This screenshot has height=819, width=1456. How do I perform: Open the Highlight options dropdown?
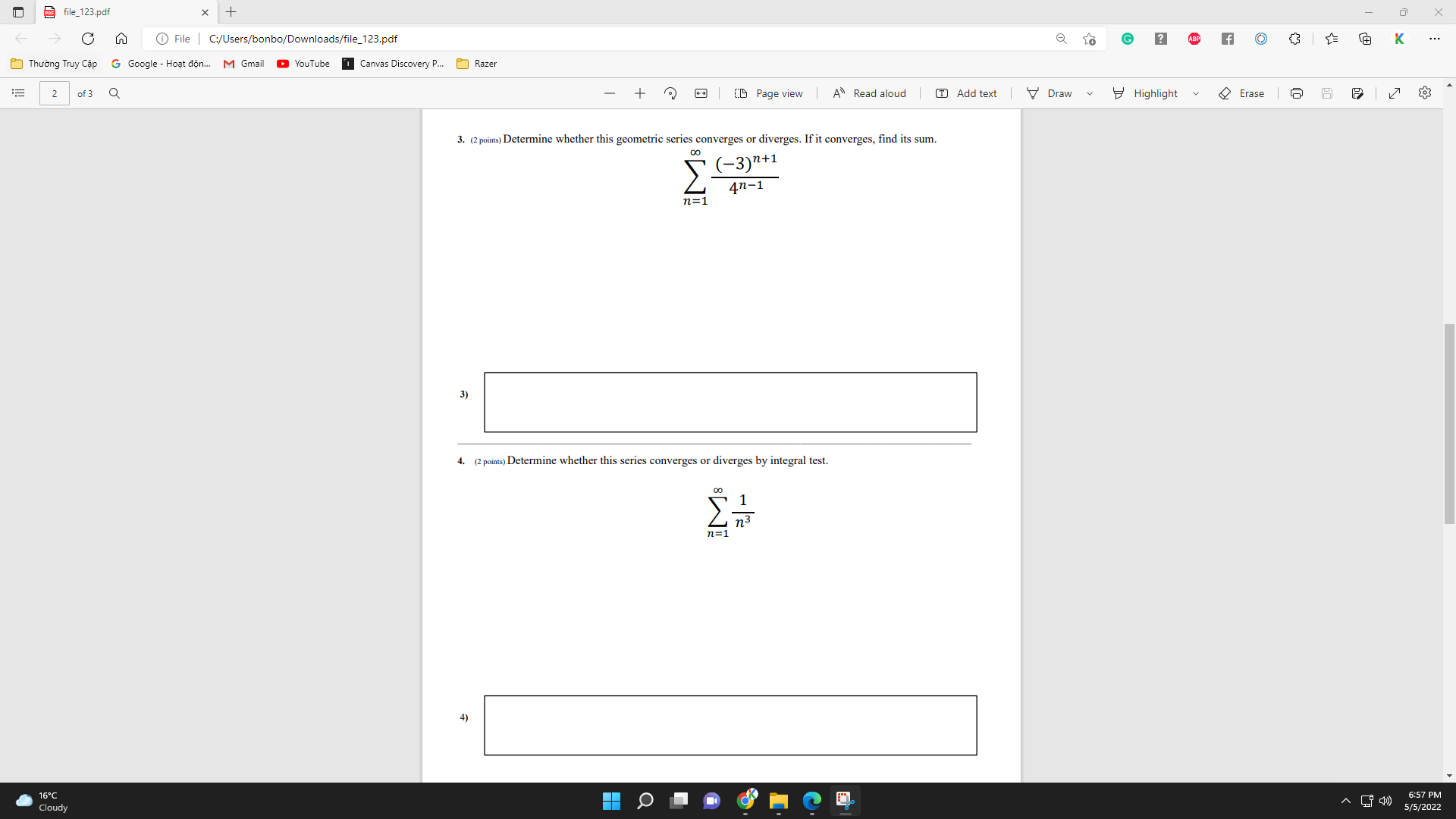click(1196, 93)
